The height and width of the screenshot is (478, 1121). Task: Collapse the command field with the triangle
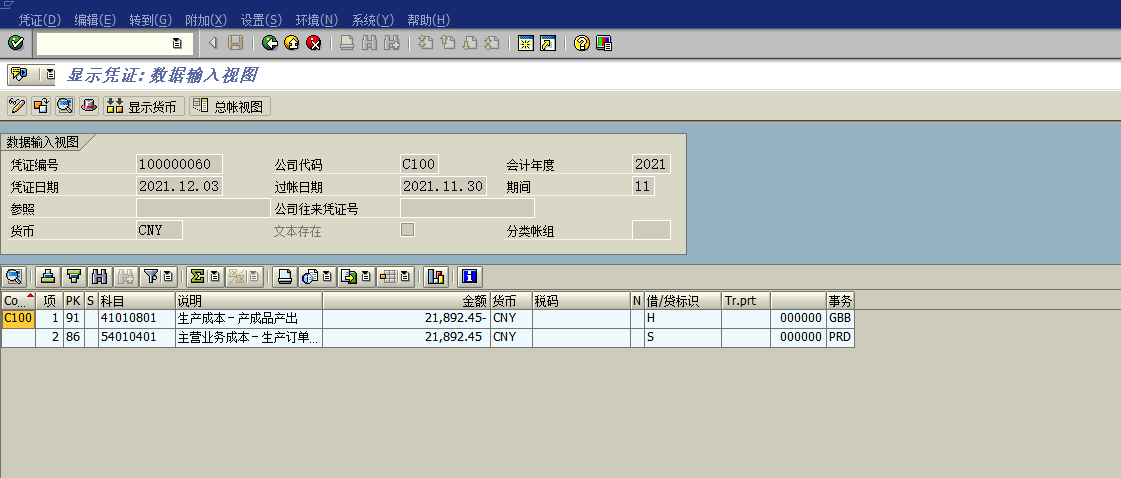212,44
